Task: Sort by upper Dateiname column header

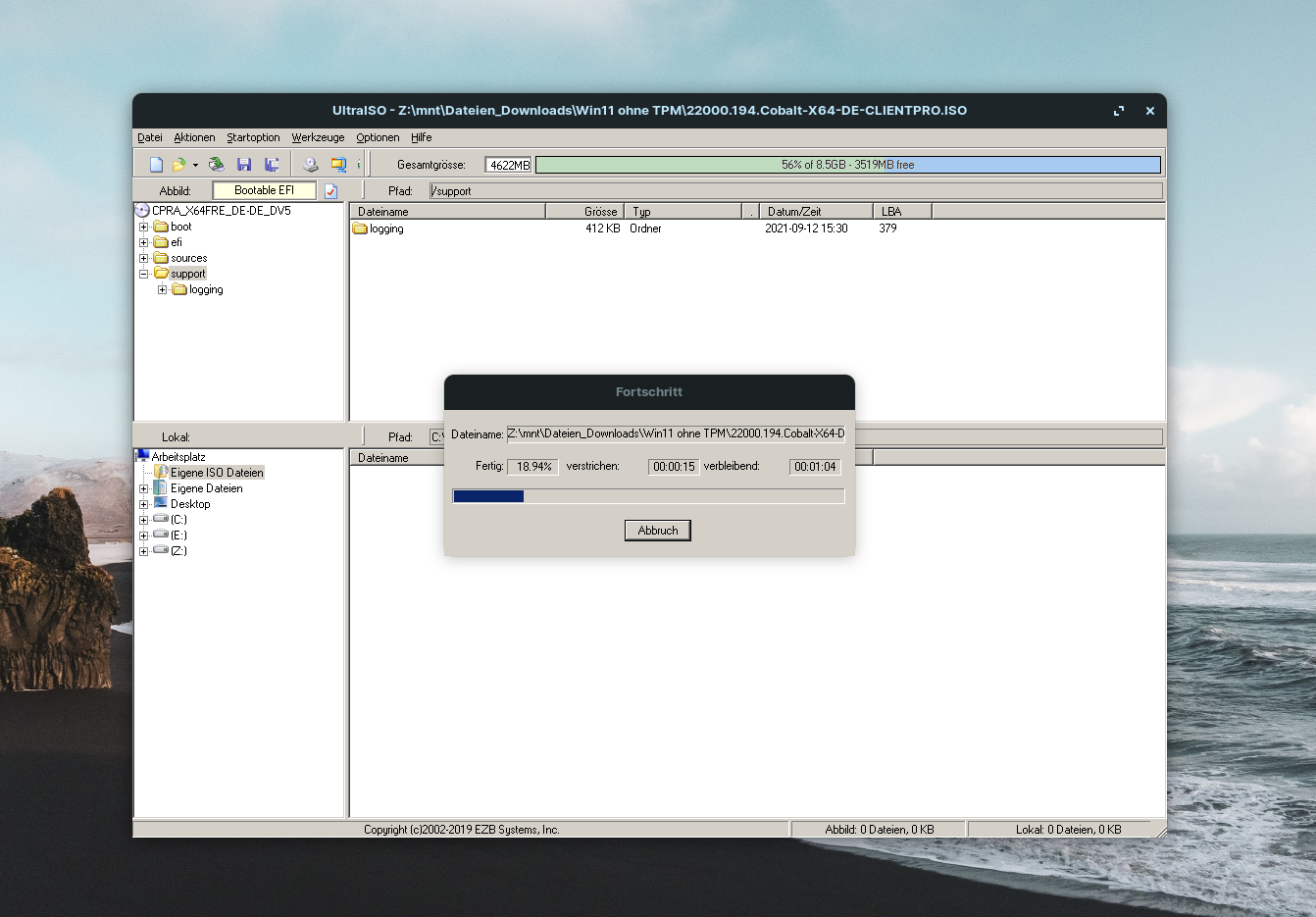Action: 447,212
